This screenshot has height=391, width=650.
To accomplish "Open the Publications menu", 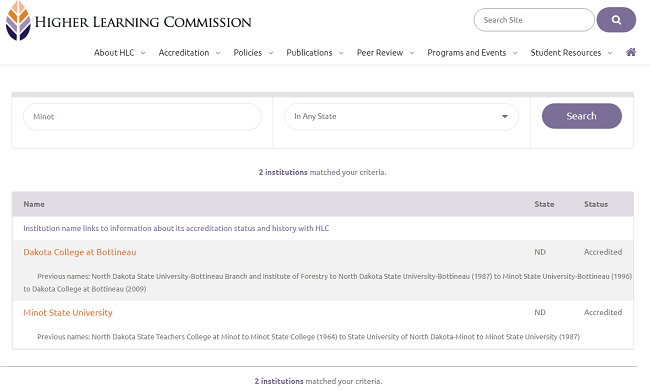I will pos(309,53).
